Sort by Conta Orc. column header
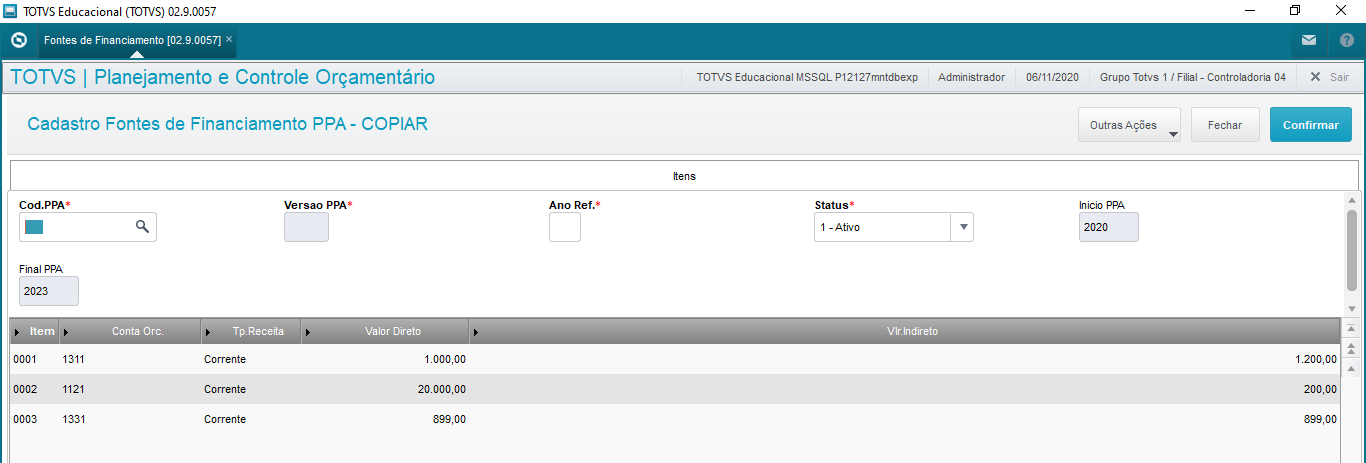 [130, 331]
